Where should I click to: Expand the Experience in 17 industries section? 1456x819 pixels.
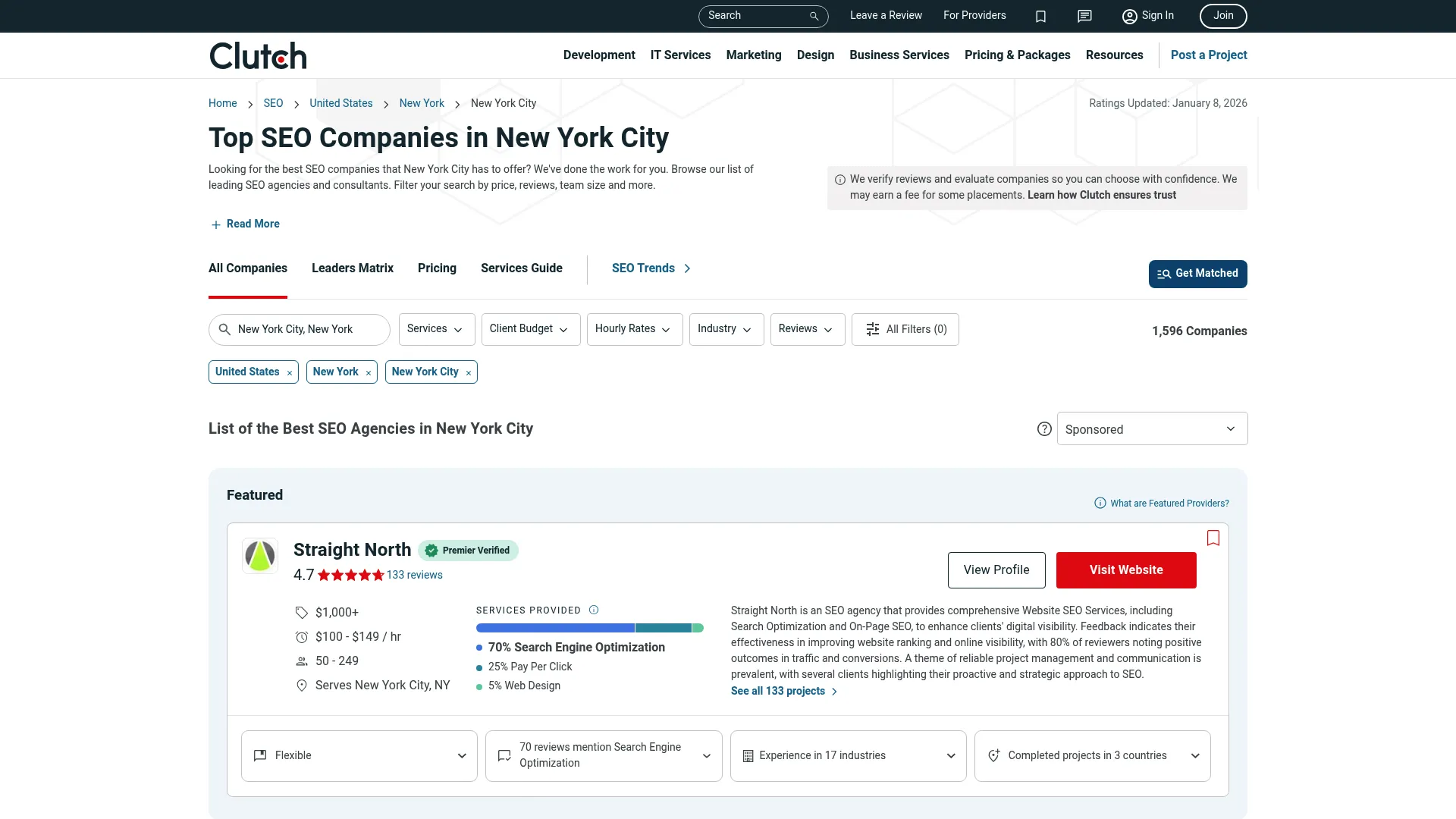pyautogui.click(x=848, y=755)
